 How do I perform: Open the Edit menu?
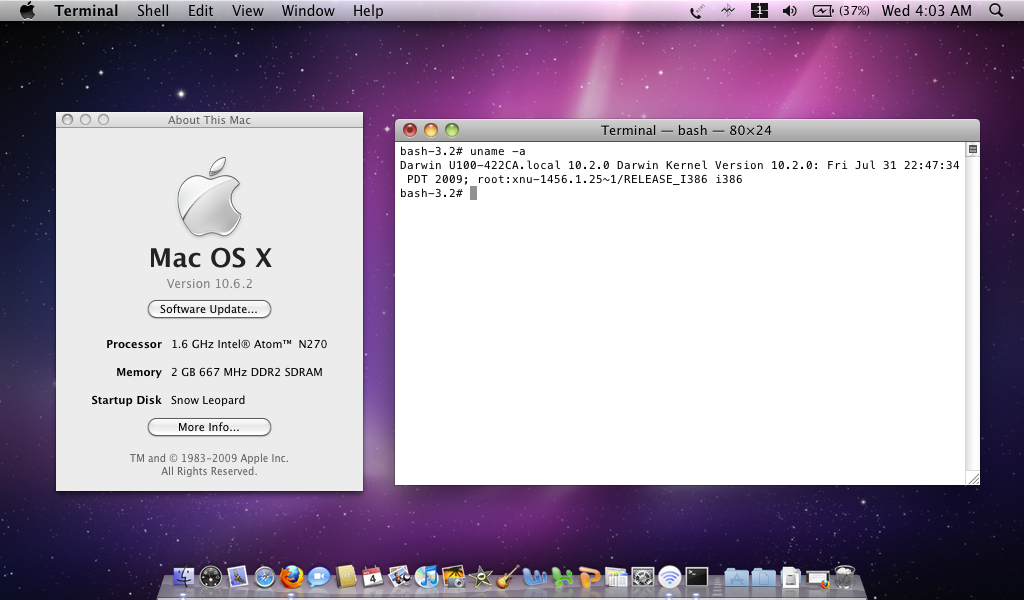200,10
